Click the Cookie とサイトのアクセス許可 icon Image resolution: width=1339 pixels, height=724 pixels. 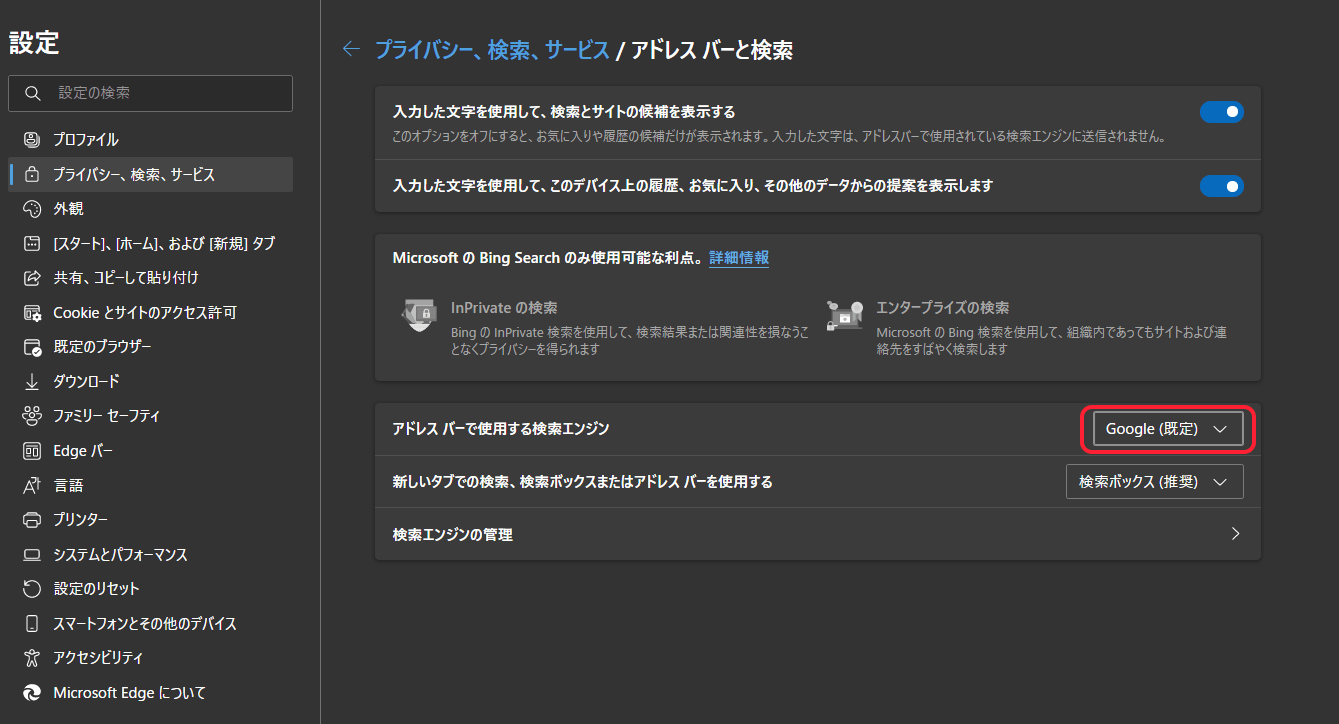32,313
